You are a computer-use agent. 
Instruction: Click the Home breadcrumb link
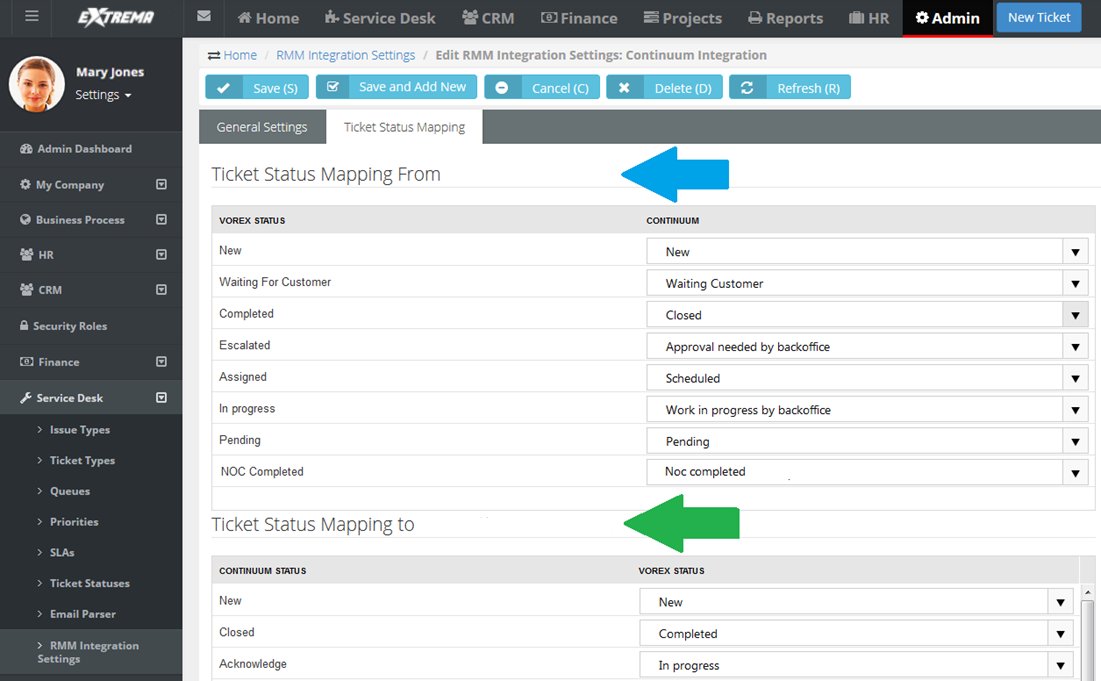click(240, 55)
